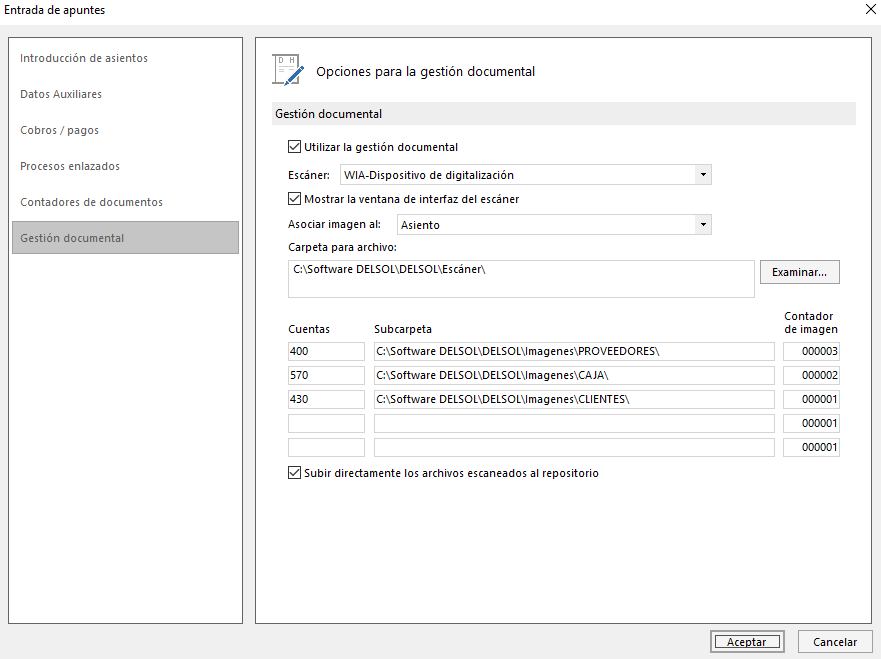Click the CAJA subcarpeta path field

tap(574, 375)
